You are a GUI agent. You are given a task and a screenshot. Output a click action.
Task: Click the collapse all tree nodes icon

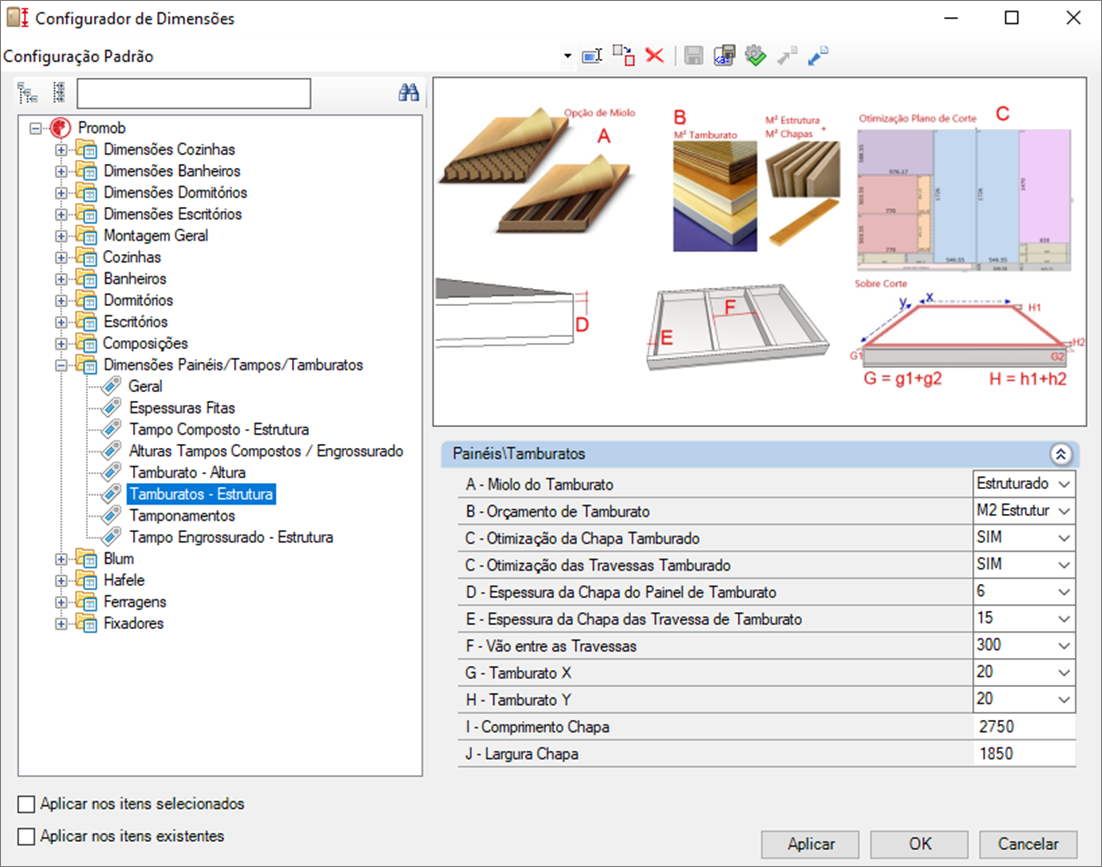point(58,93)
